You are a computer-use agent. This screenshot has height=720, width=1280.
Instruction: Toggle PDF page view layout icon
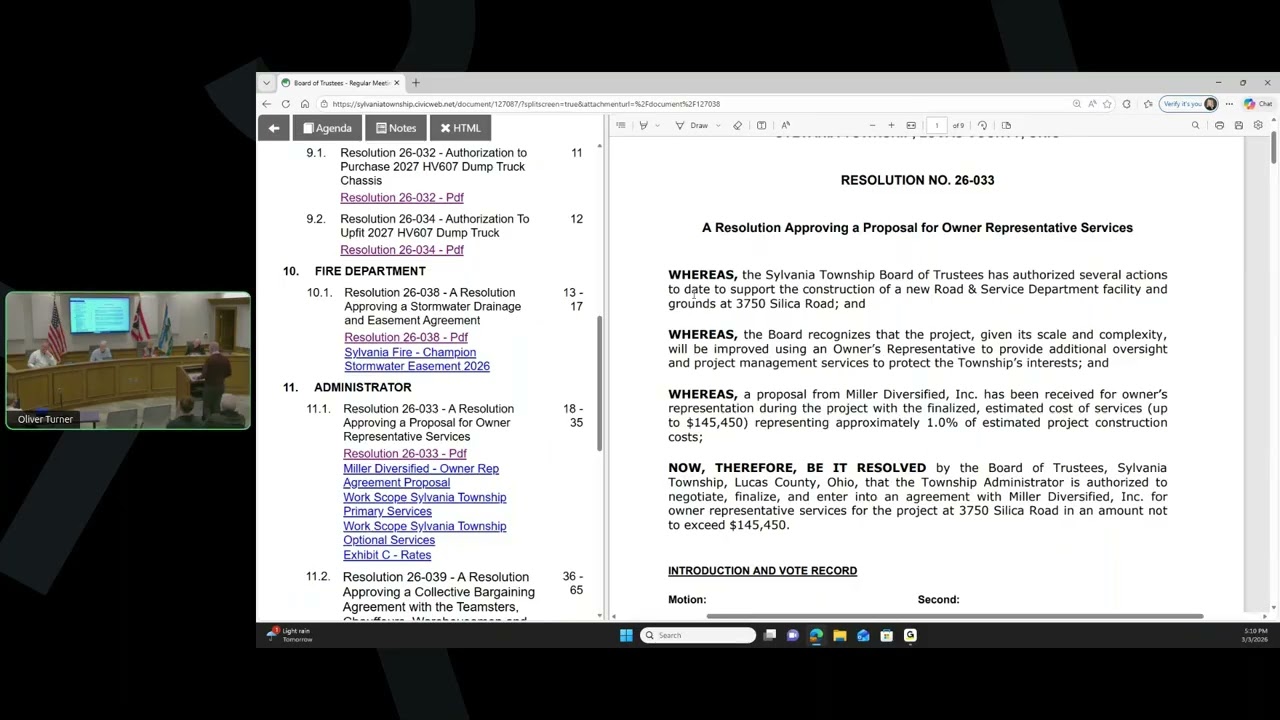tap(1006, 126)
